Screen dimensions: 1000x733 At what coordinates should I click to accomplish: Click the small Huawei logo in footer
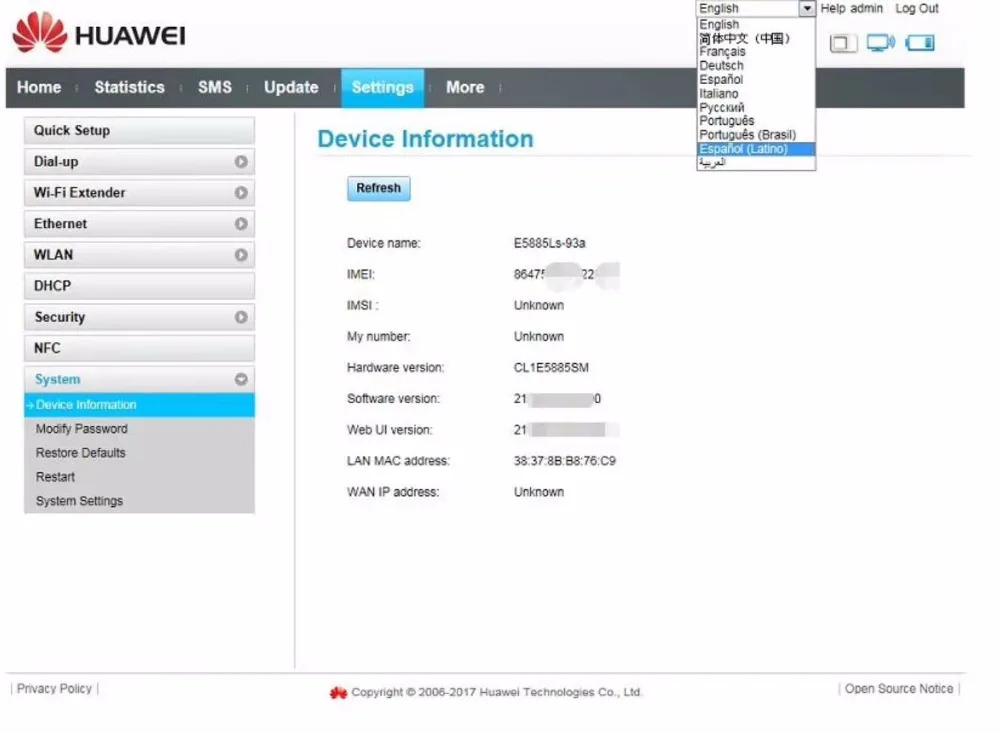click(x=338, y=692)
